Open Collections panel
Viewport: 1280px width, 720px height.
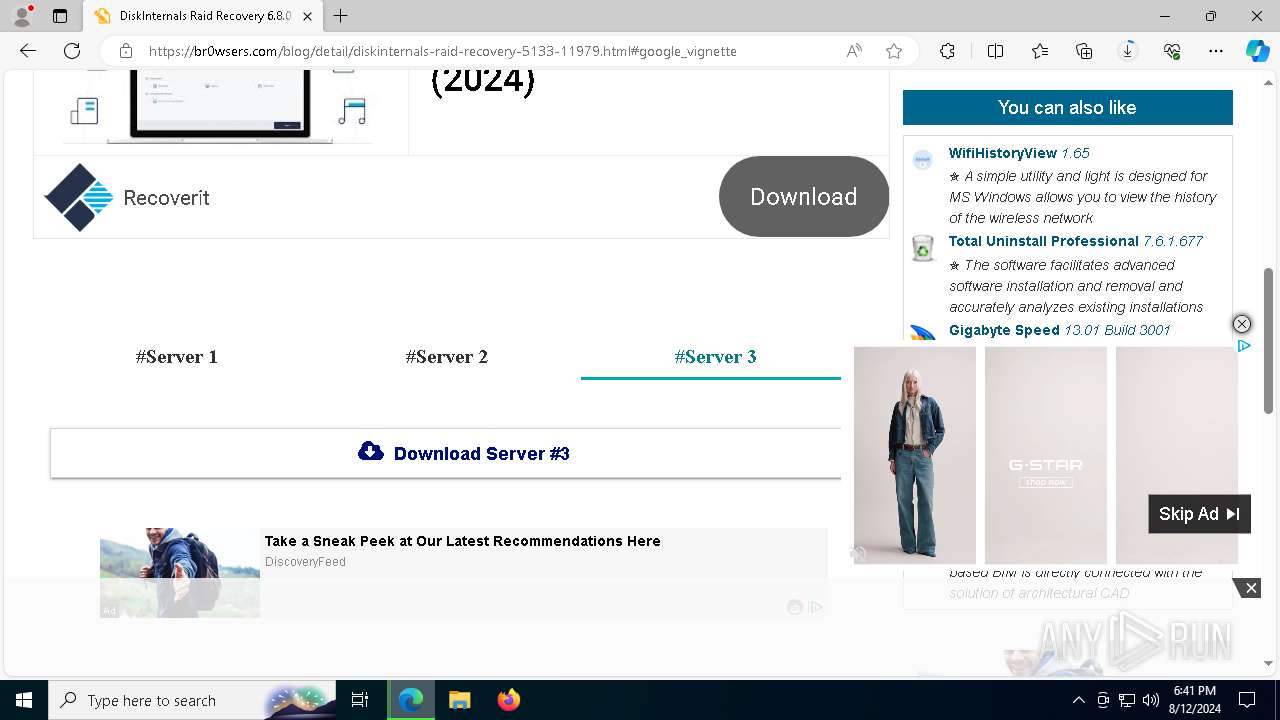[x=1084, y=51]
